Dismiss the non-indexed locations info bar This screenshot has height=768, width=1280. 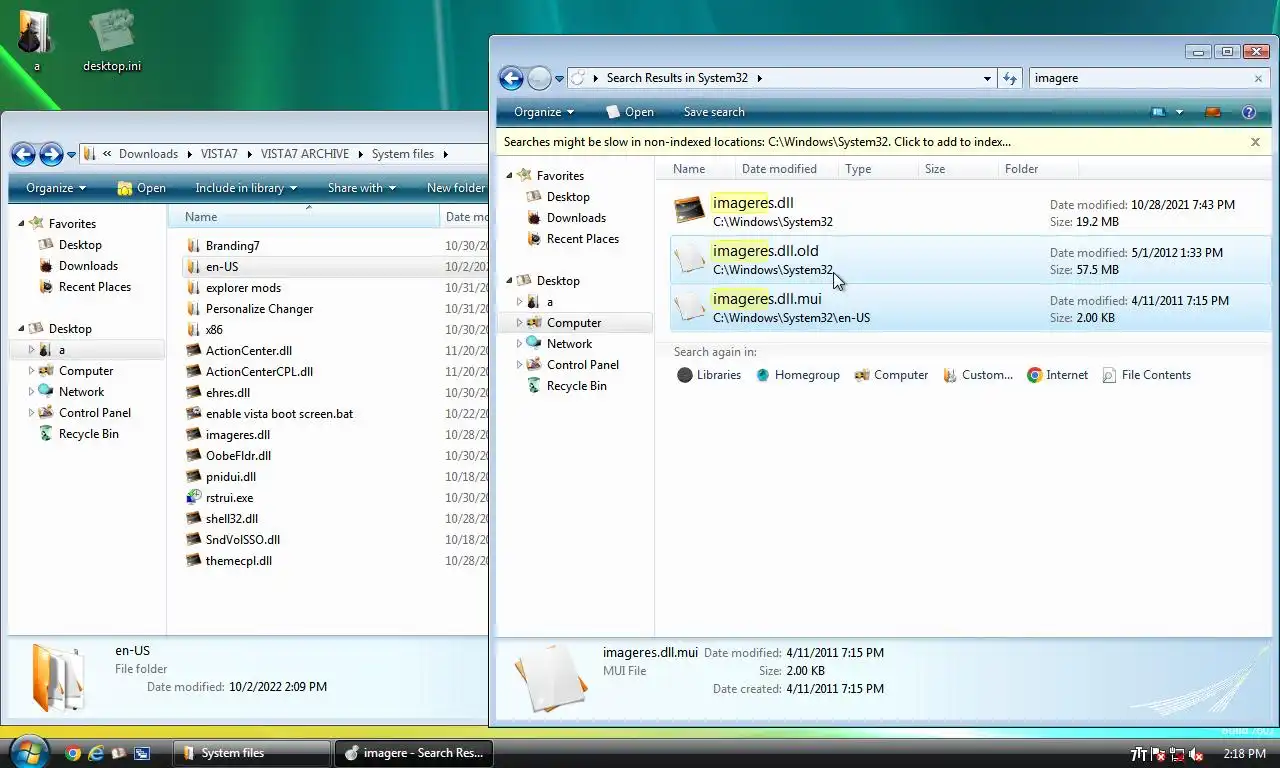pos(1255,142)
